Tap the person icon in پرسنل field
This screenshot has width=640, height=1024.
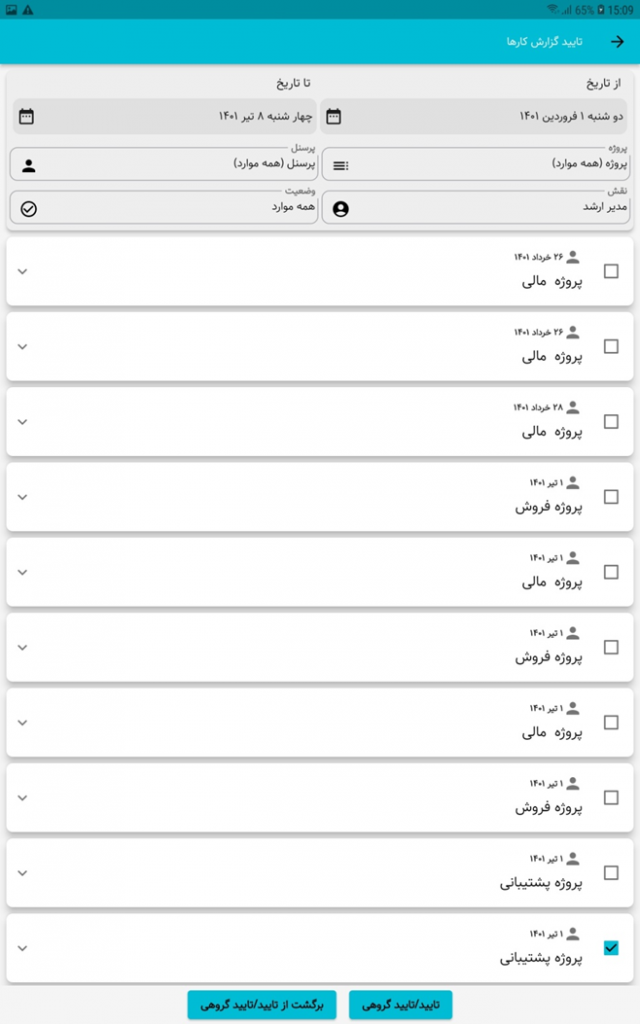click(x=29, y=166)
